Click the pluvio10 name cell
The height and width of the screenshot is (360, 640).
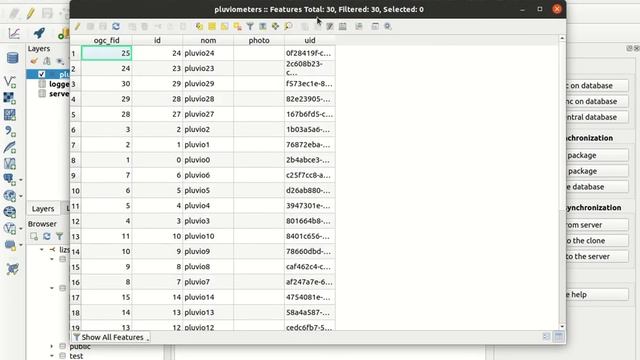tap(208, 236)
